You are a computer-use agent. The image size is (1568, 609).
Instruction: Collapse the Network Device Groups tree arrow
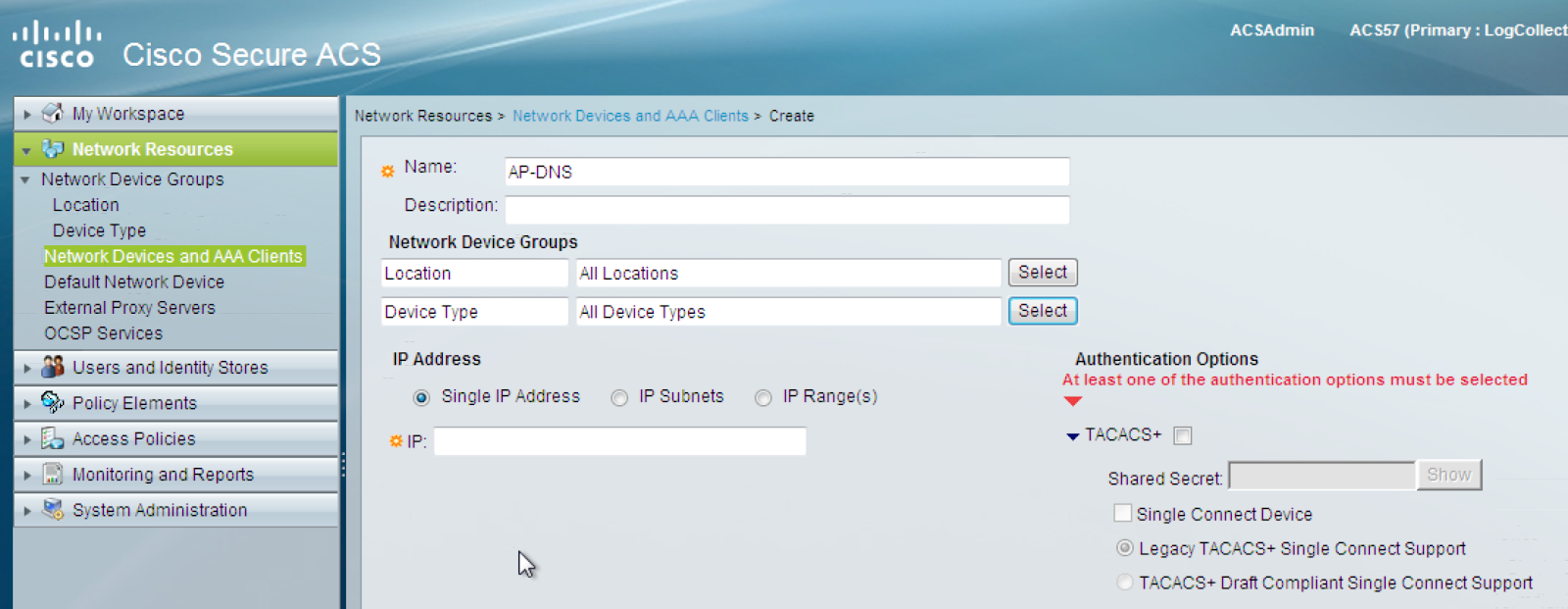tap(25, 179)
